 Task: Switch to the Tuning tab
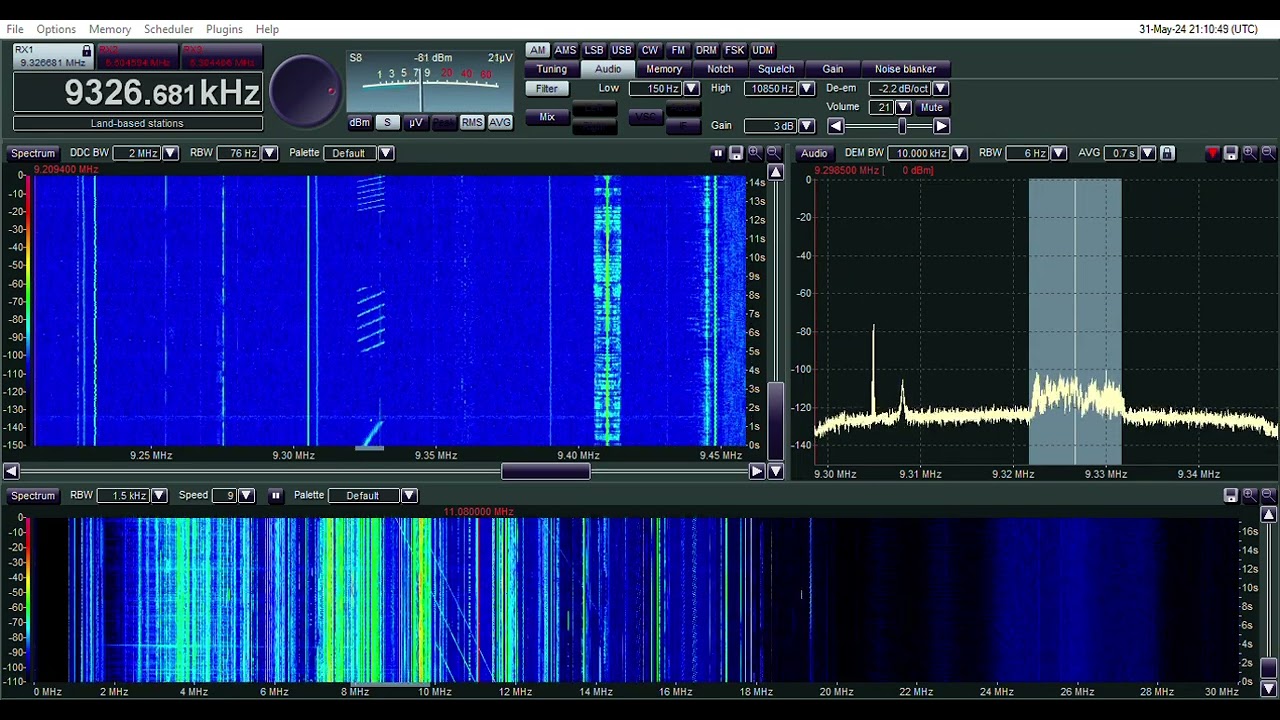coord(551,69)
